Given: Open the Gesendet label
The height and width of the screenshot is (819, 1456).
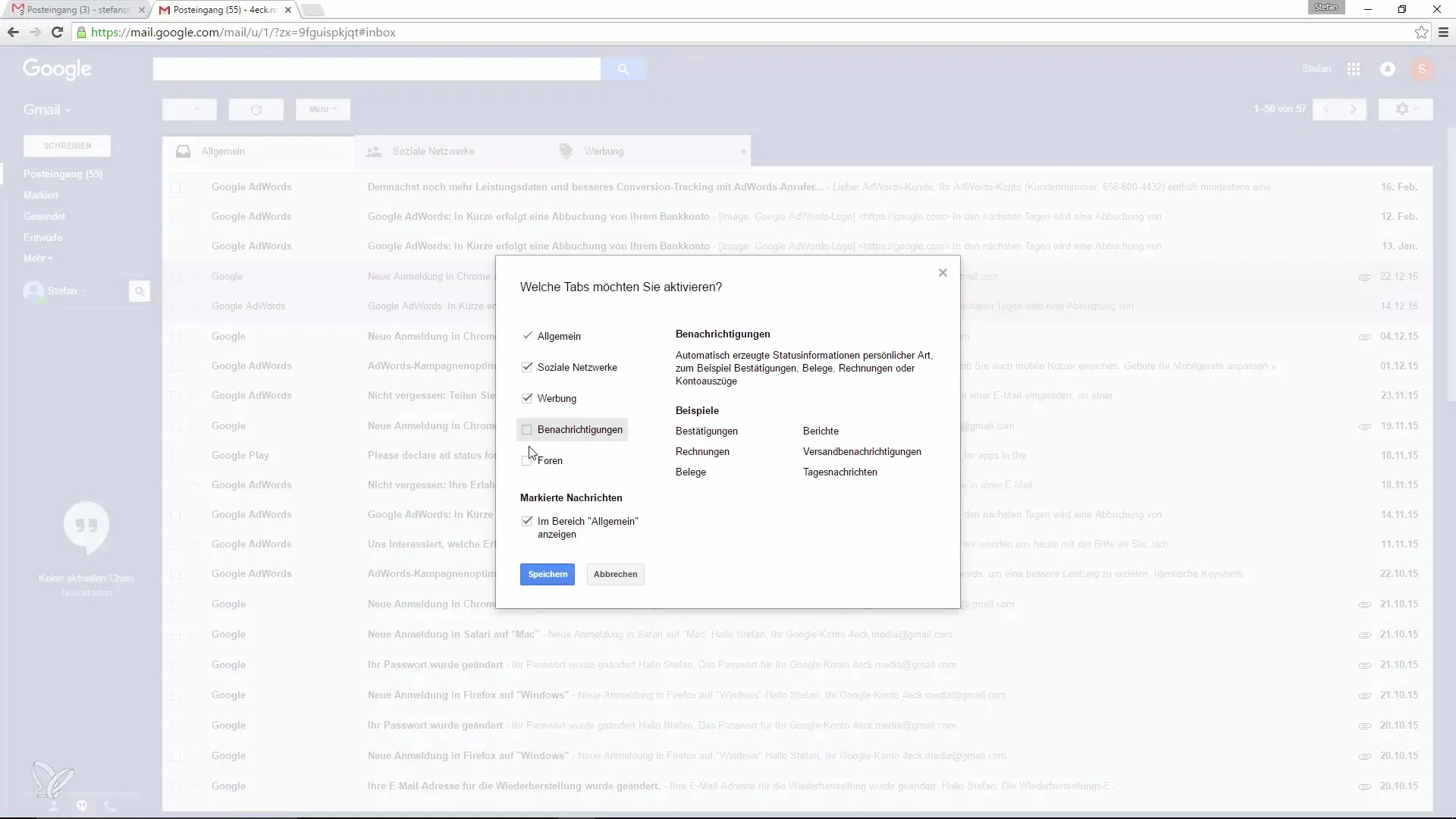Looking at the screenshot, I should click(x=45, y=217).
